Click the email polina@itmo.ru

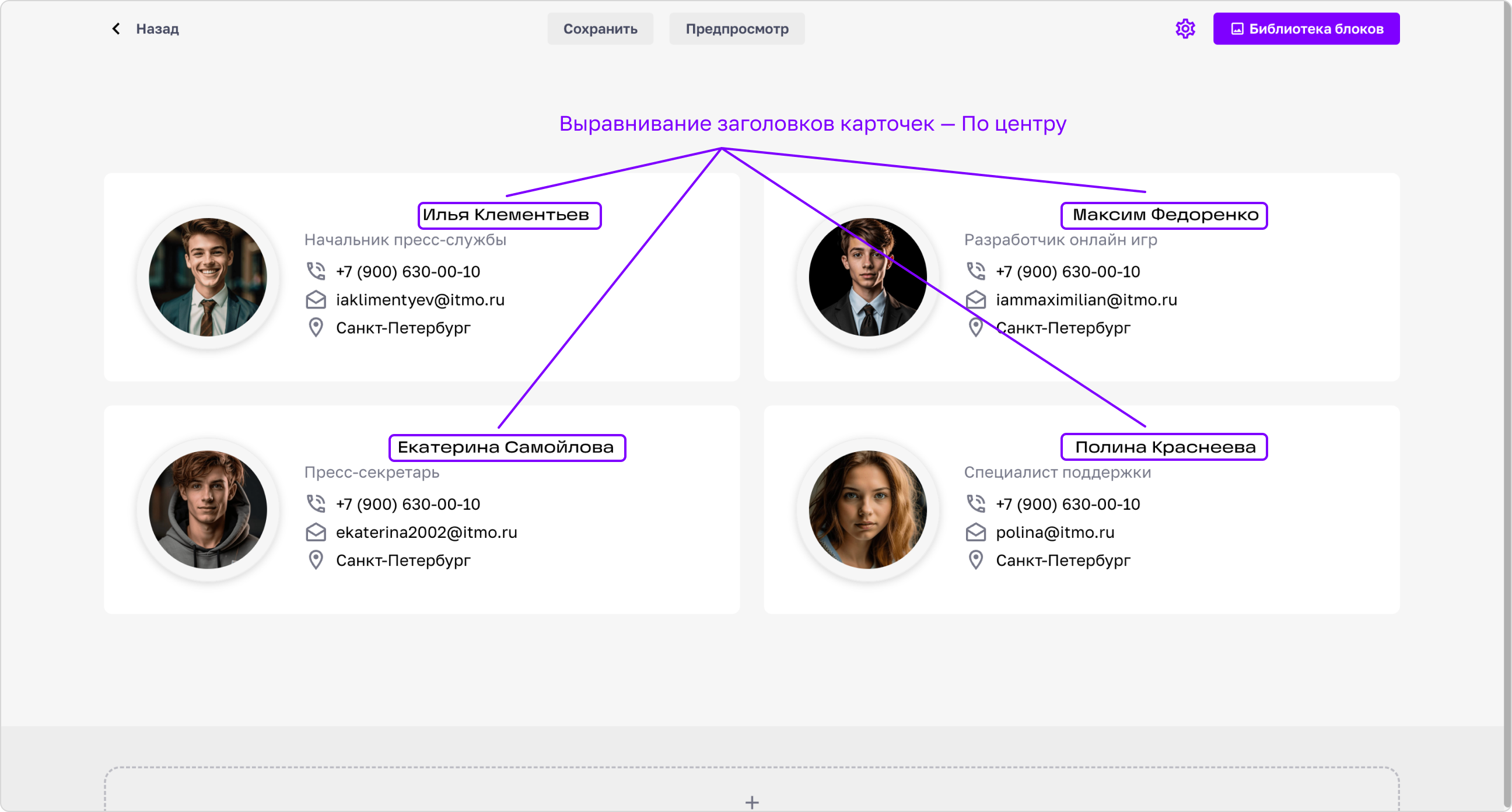click(x=1055, y=532)
